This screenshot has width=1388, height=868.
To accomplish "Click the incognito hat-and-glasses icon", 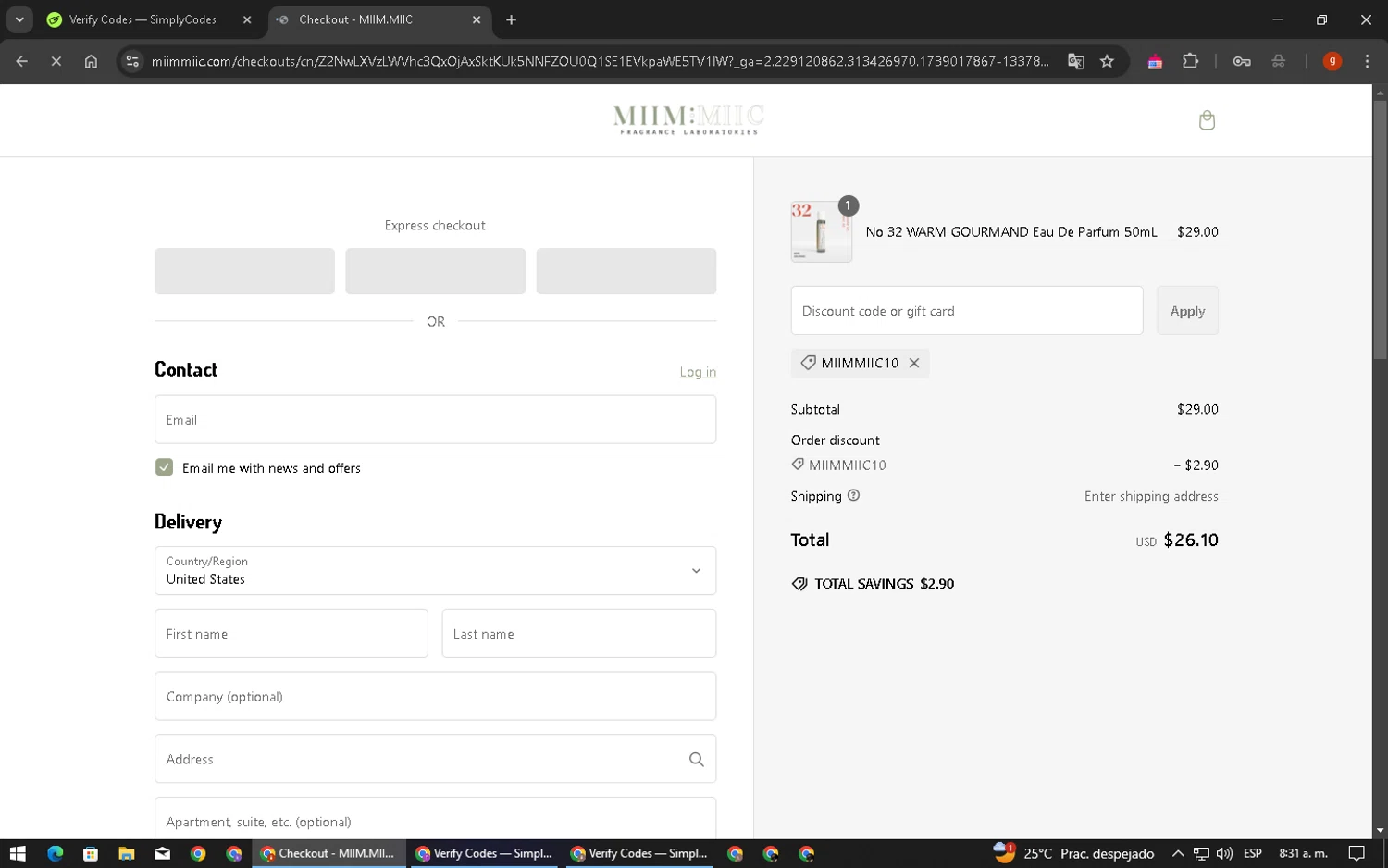I will 1279,61.
